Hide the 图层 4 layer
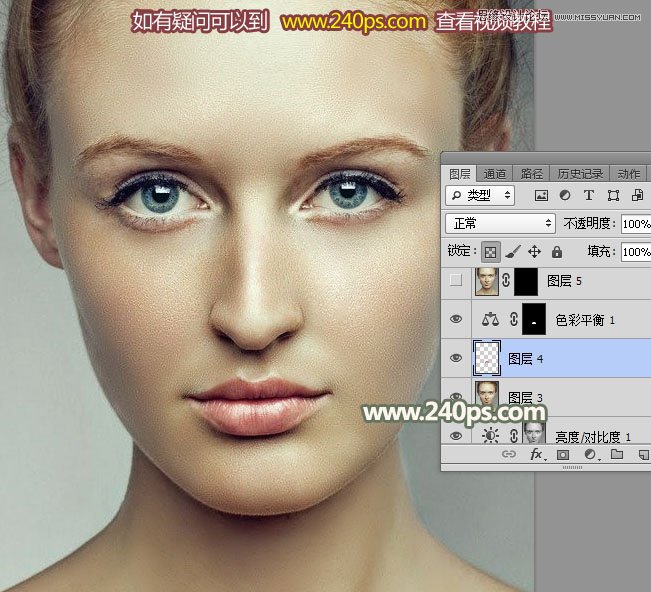 pos(456,358)
